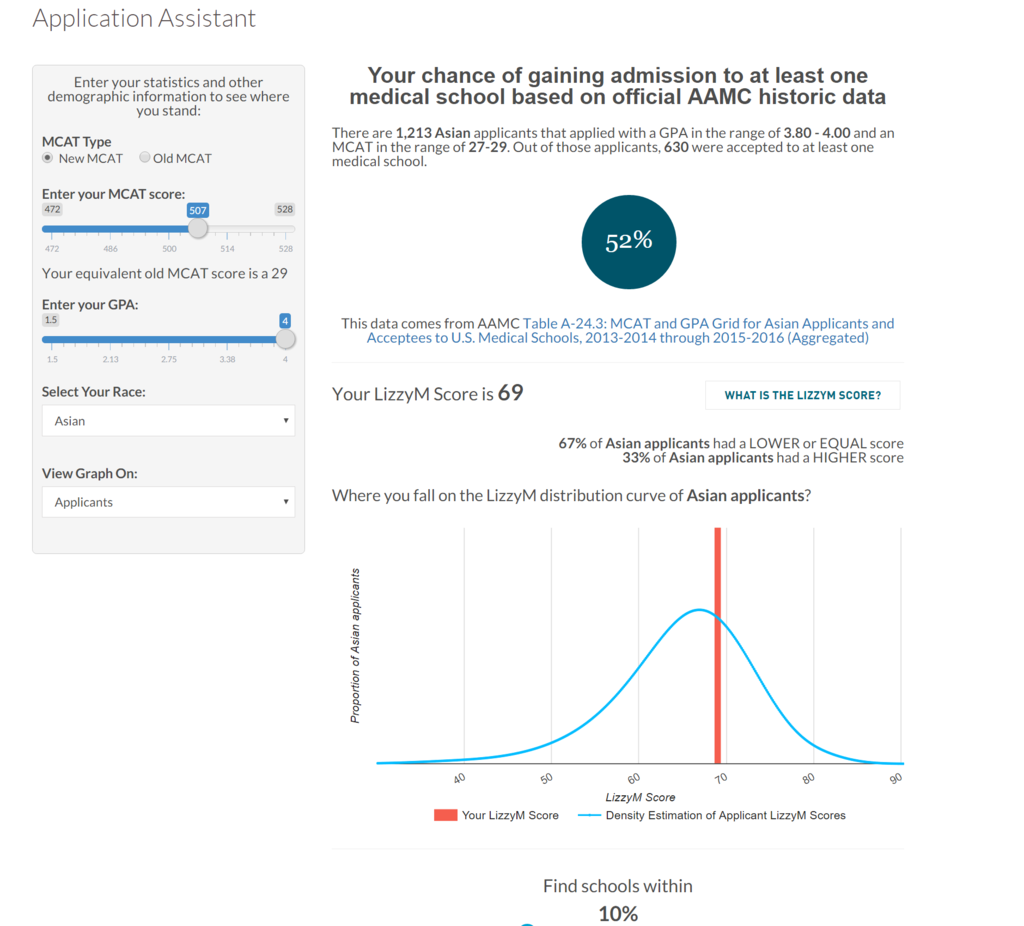The image size is (1024, 926).
Task: Click the MCAT score slider handle
Action: pos(198,229)
